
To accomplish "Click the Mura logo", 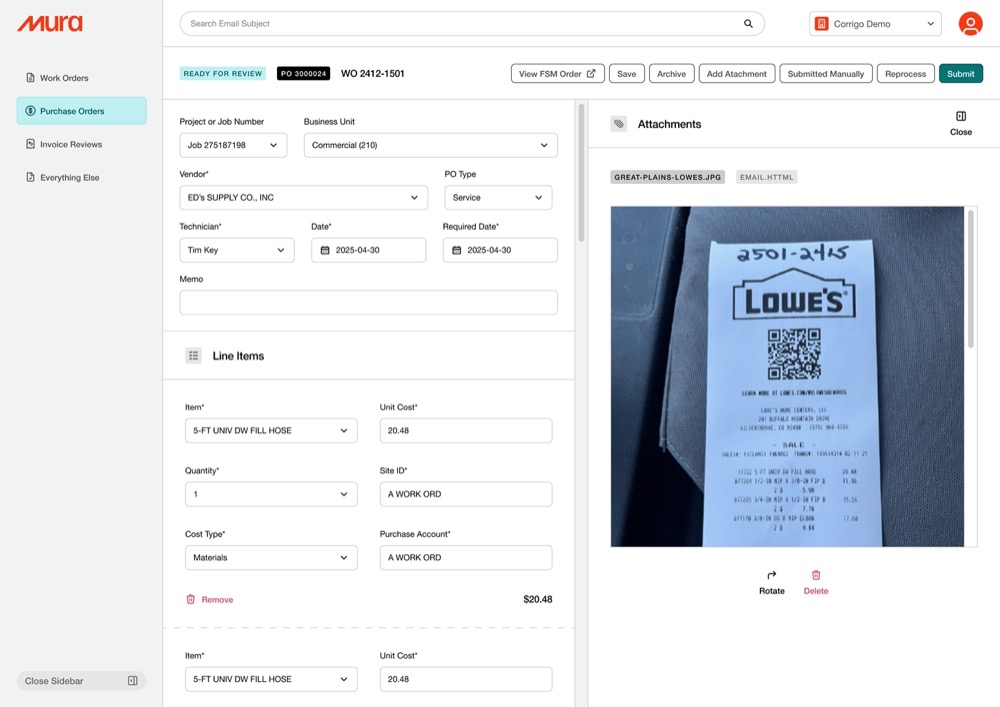I will (50, 24).
